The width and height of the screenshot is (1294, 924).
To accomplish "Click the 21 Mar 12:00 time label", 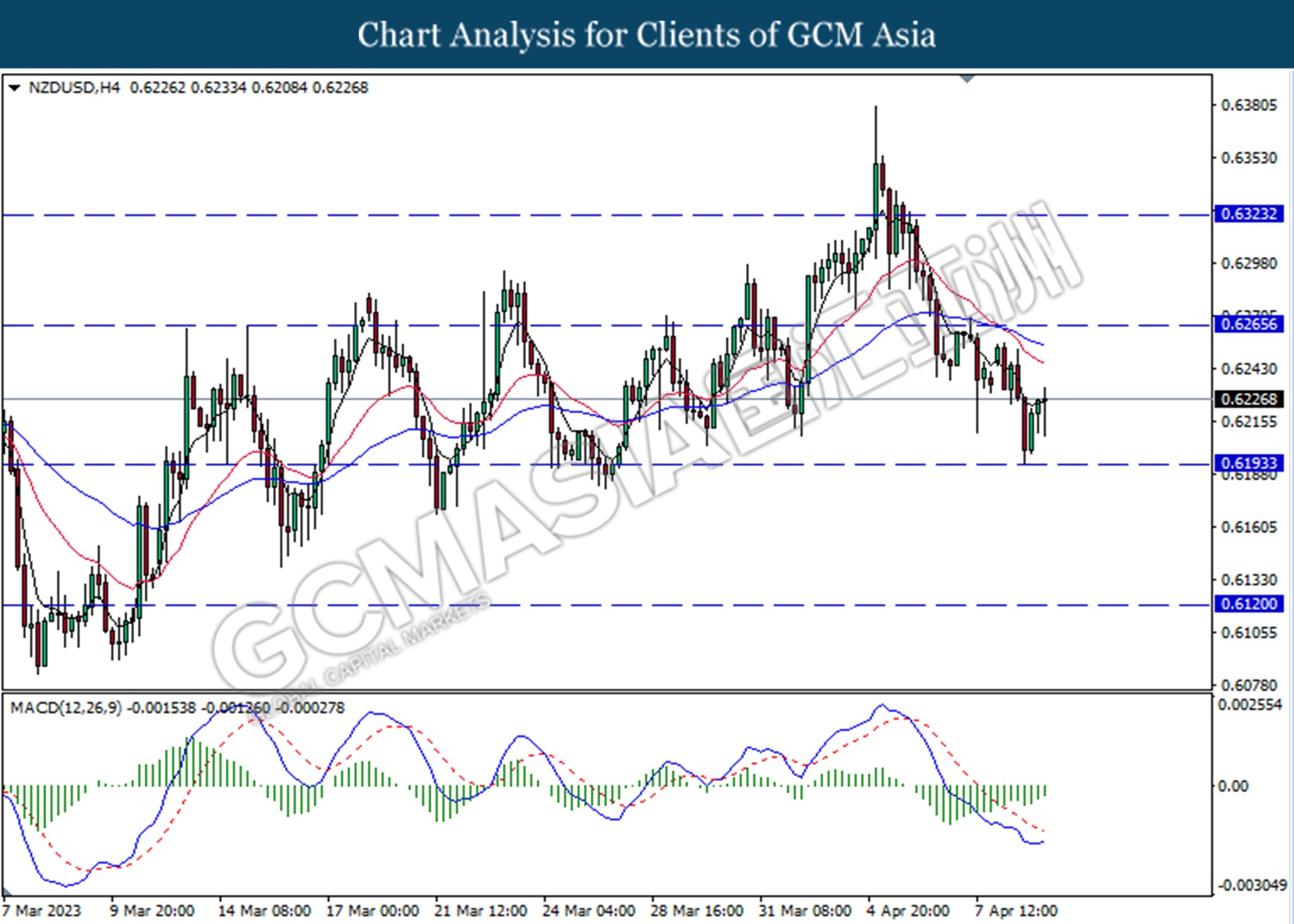I will coord(480,911).
